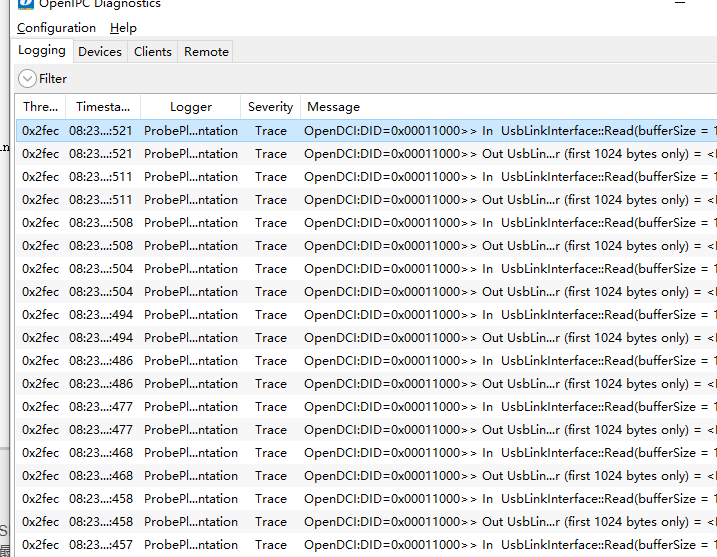717x557 pixels.
Task: Sort by the Severity column header
Action: pyautogui.click(x=270, y=107)
